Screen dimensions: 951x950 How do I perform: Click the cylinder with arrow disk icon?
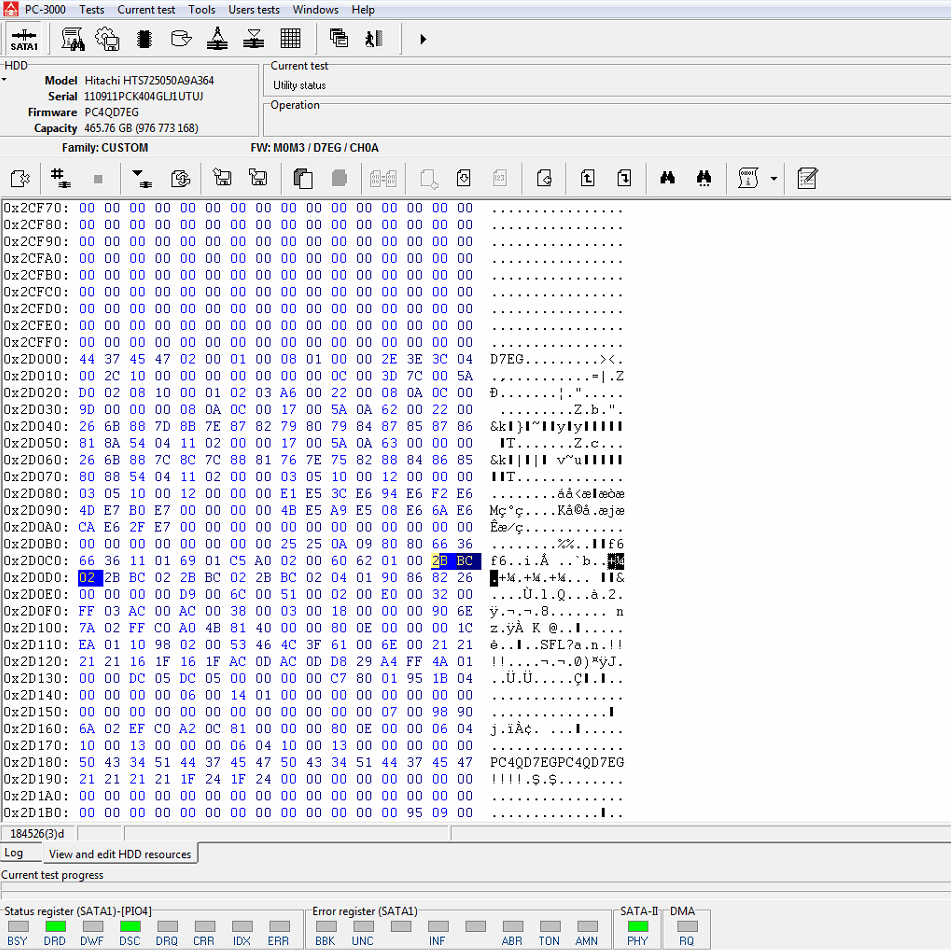(181, 39)
